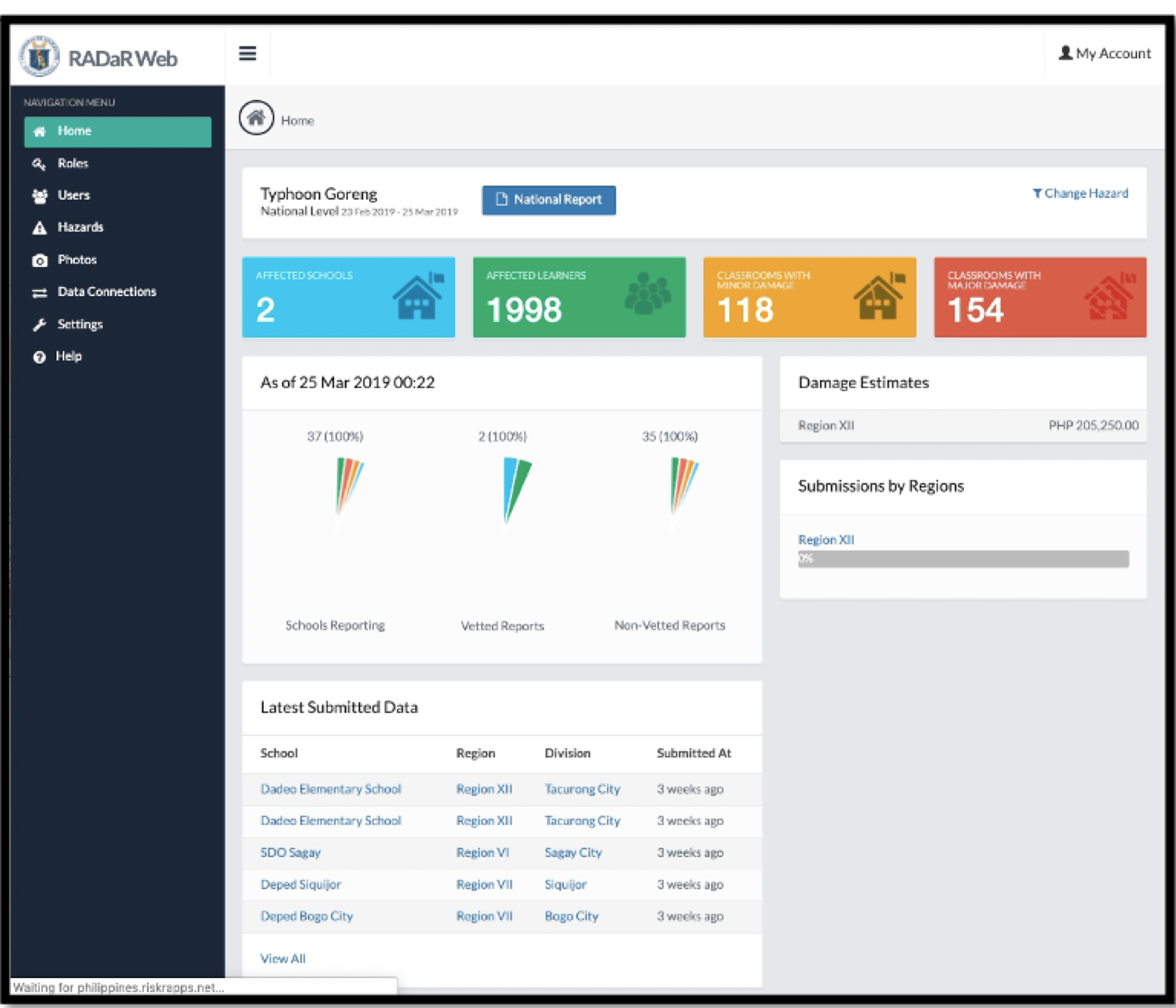The width and height of the screenshot is (1176, 1008).
Task: Click the Region XII submission progress bar
Action: point(963,560)
